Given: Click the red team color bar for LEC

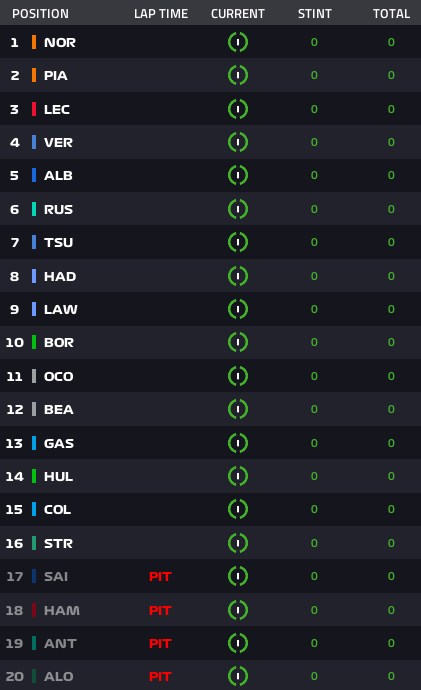Looking at the screenshot, I should point(34,109).
